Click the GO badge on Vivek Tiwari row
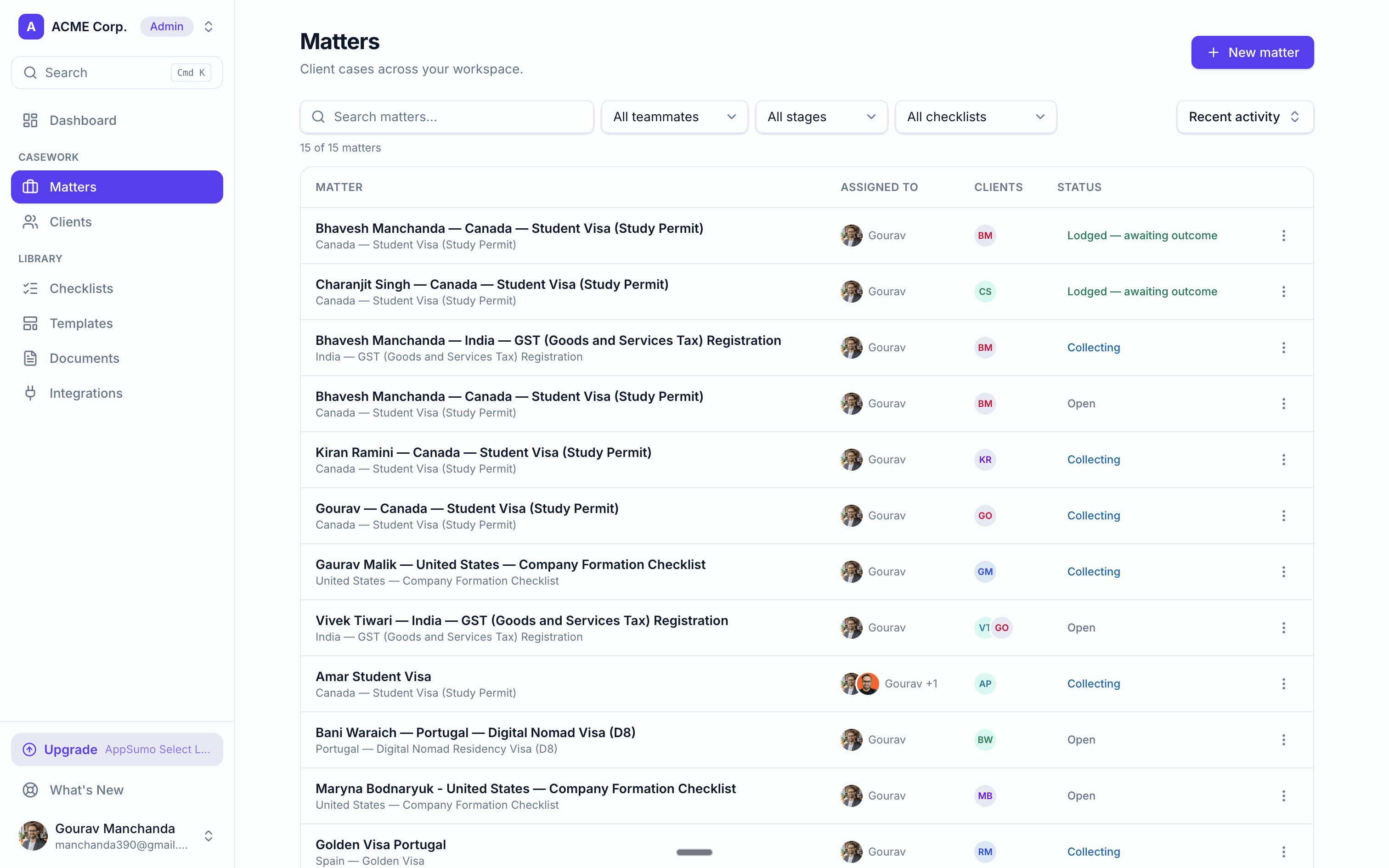1389x868 pixels. (x=1002, y=627)
